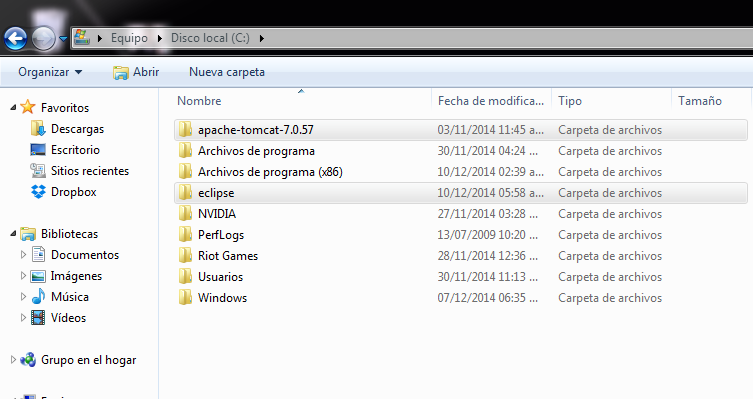Select the Usuarios folder icon
This screenshot has width=753, height=399.
pyautogui.click(x=185, y=277)
